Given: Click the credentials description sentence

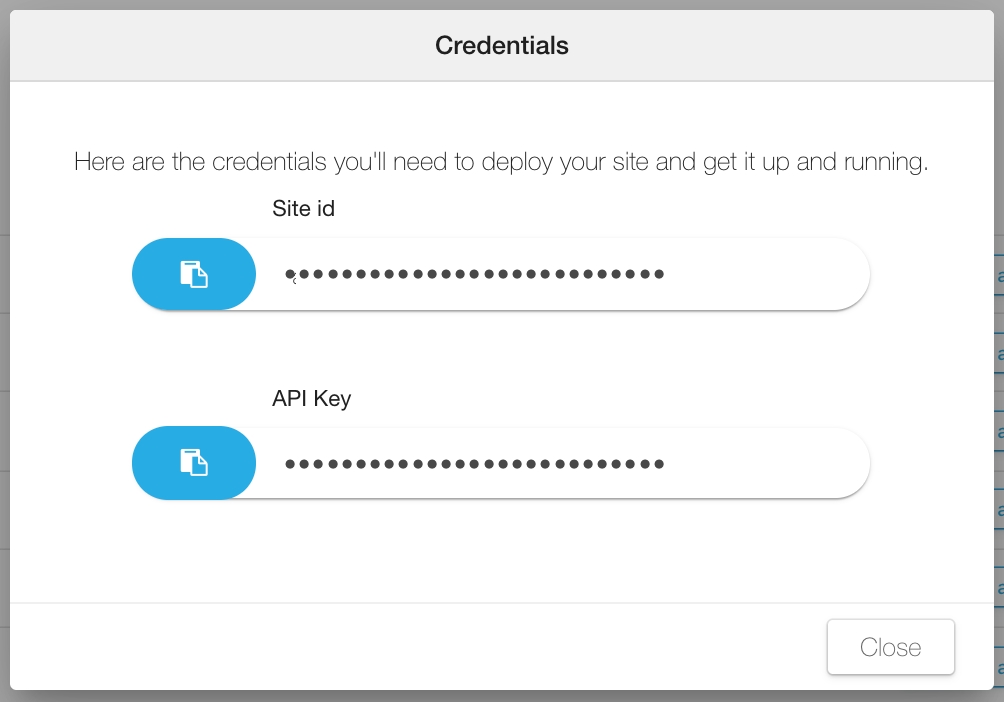Looking at the screenshot, I should click(x=502, y=161).
